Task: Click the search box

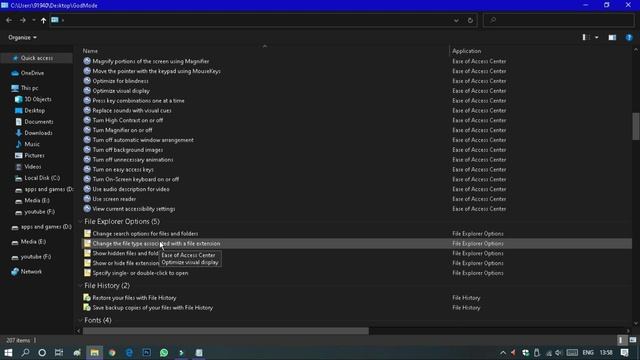Action: [x=559, y=20]
